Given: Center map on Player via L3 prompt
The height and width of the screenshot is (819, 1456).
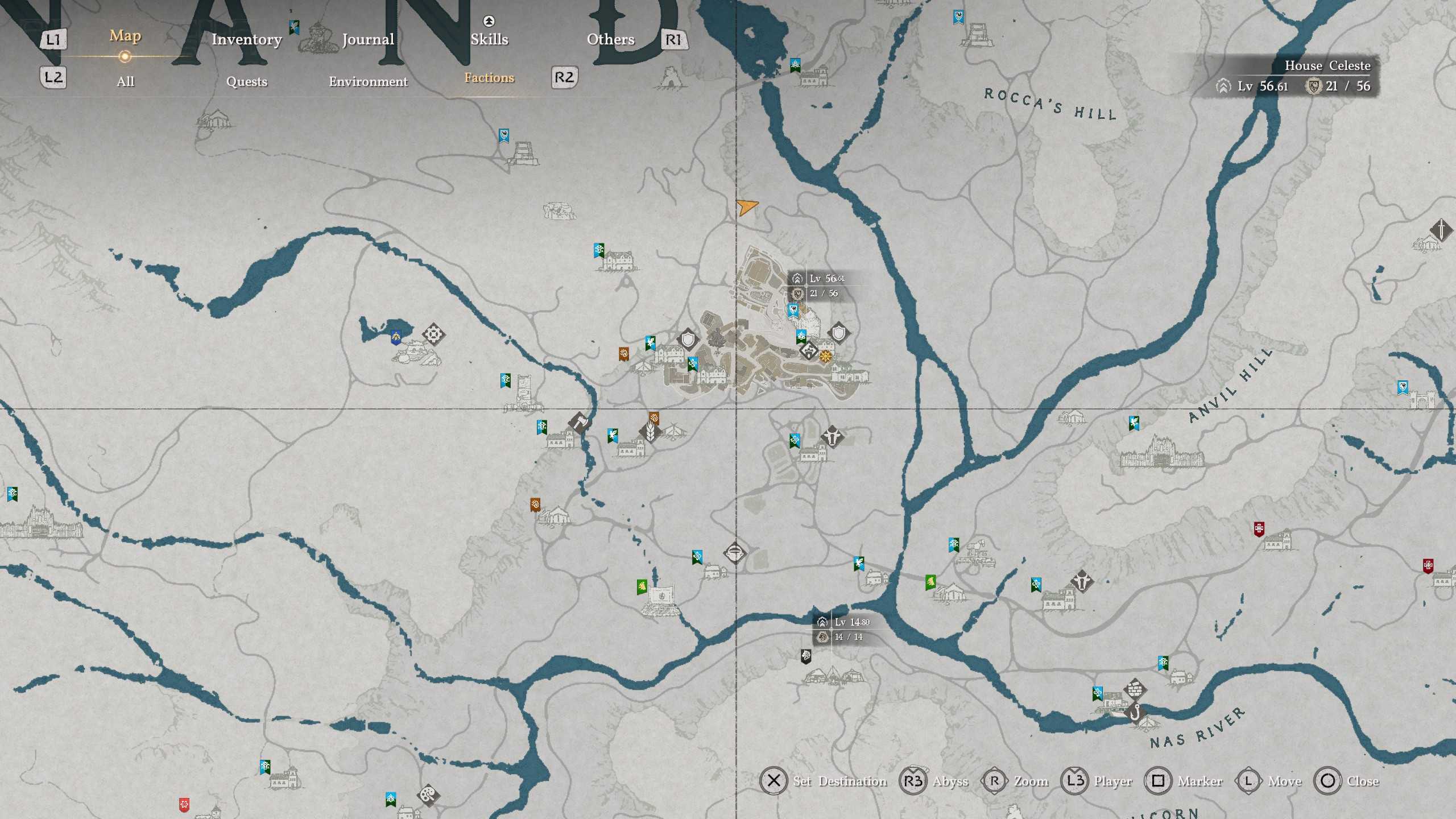Looking at the screenshot, I should [x=1097, y=781].
